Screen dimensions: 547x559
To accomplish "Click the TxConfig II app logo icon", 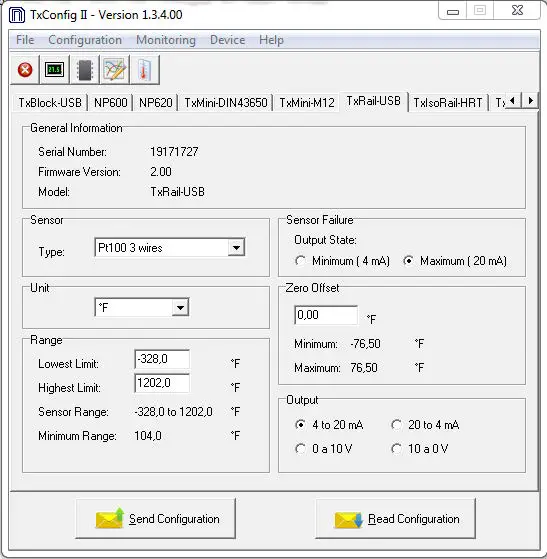I will point(17,15).
